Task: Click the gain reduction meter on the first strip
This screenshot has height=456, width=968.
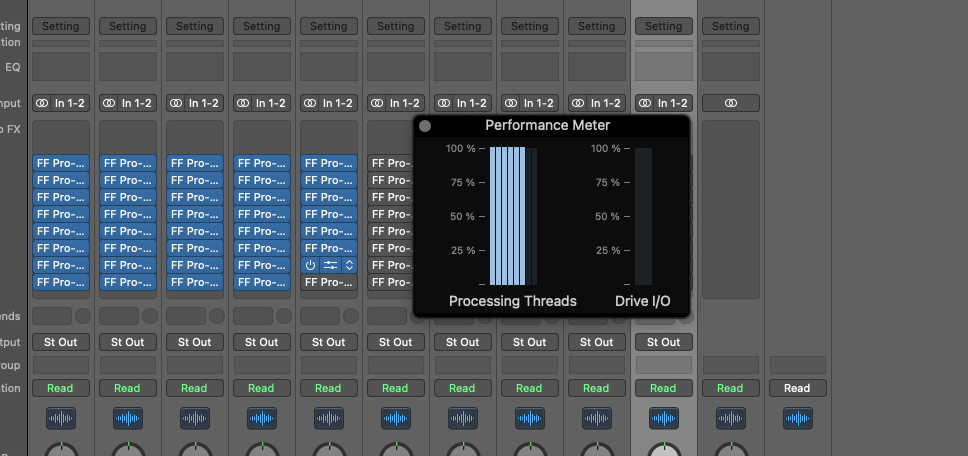Action: point(60,44)
